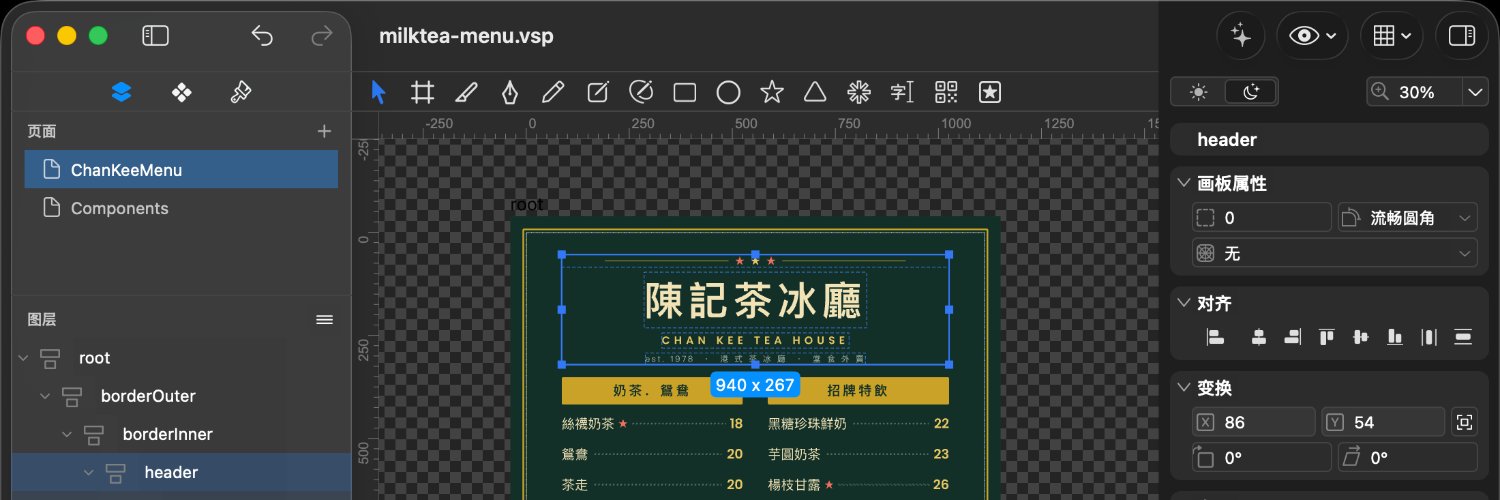The image size is (1500, 500).
Task: Click the corner radius field showing 0
Action: coord(1262,218)
